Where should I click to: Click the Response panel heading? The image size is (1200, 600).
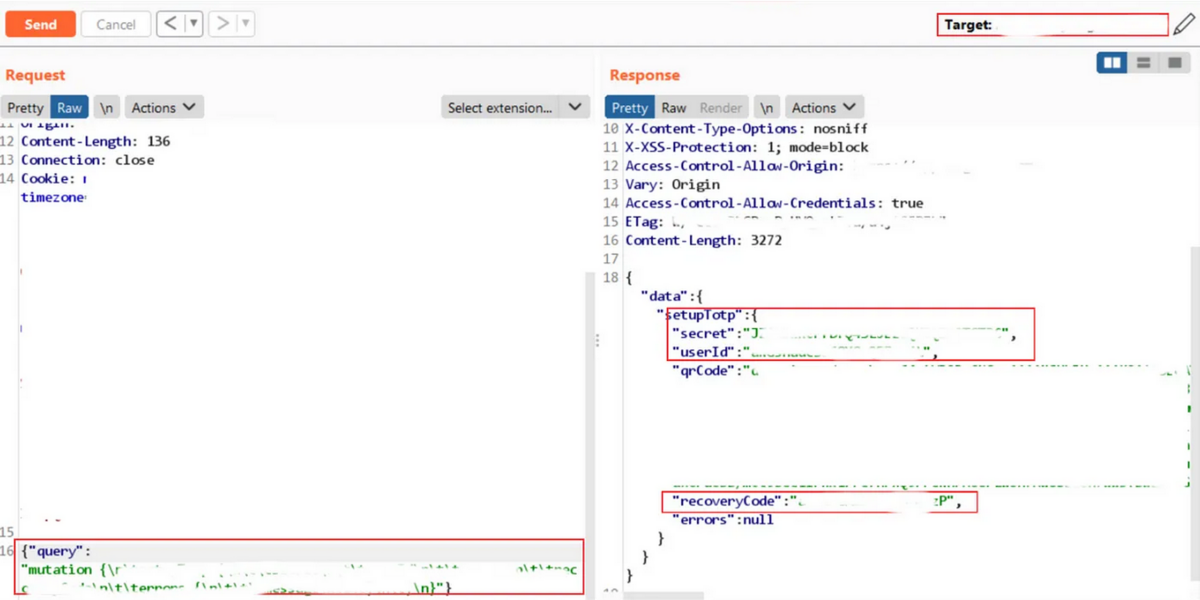(645, 75)
